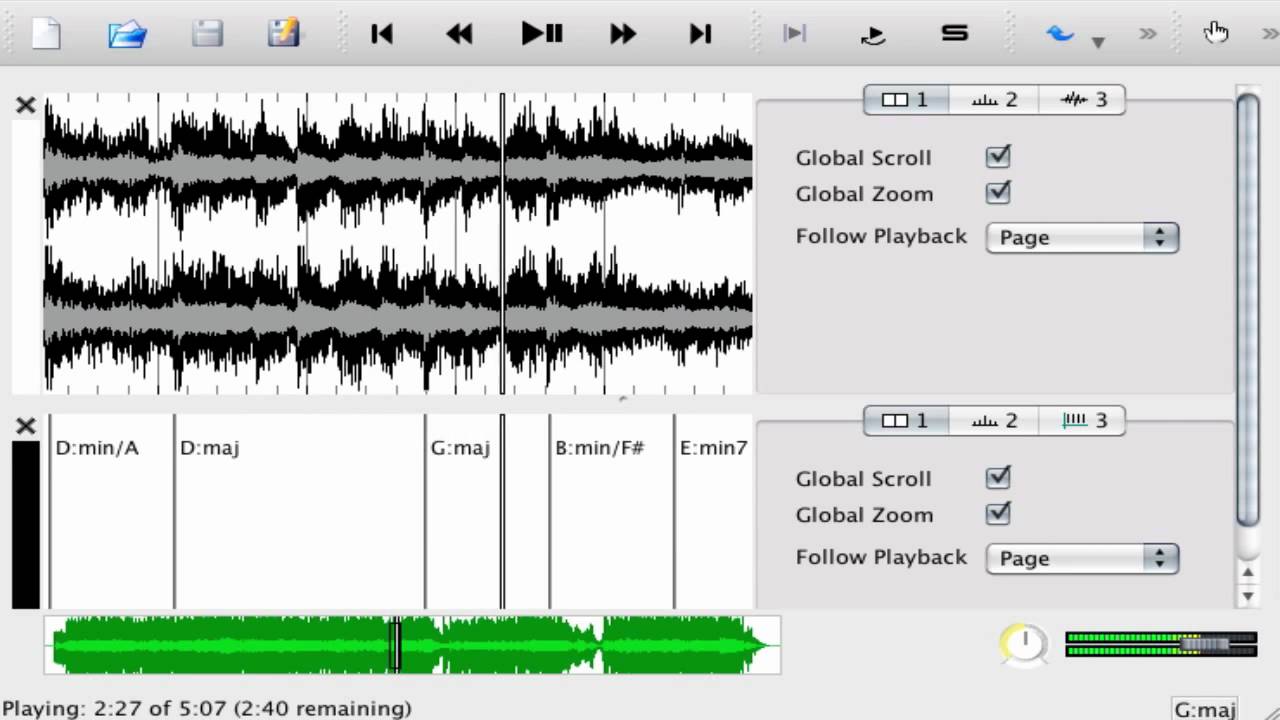Uncheck Global Zoom in the waveform pane
The height and width of the screenshot is (720, 1280).
(x=998, y=193)
